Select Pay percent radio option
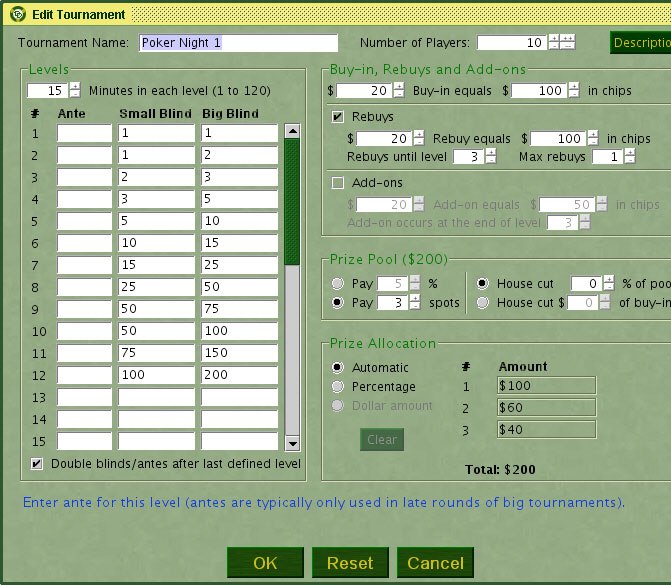 click(x=338, y=284)
